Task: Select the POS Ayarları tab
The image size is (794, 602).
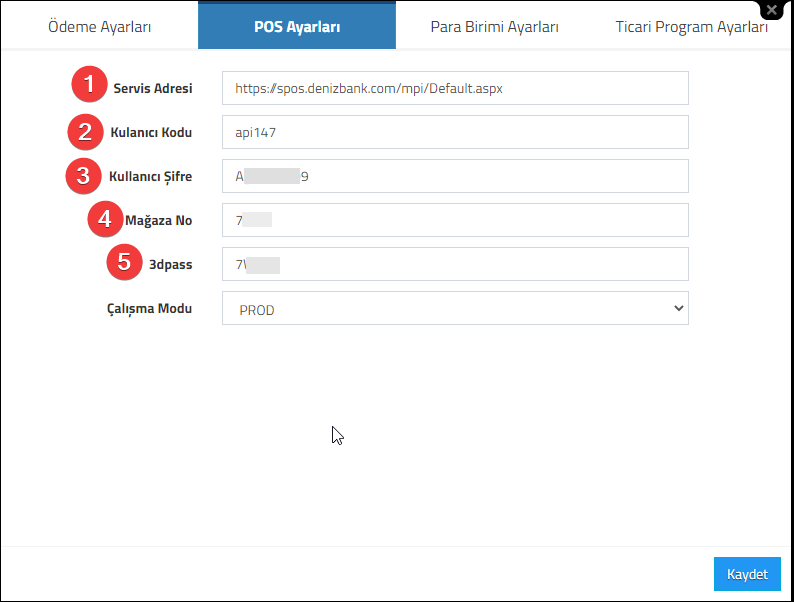Action: coord(297,25)
